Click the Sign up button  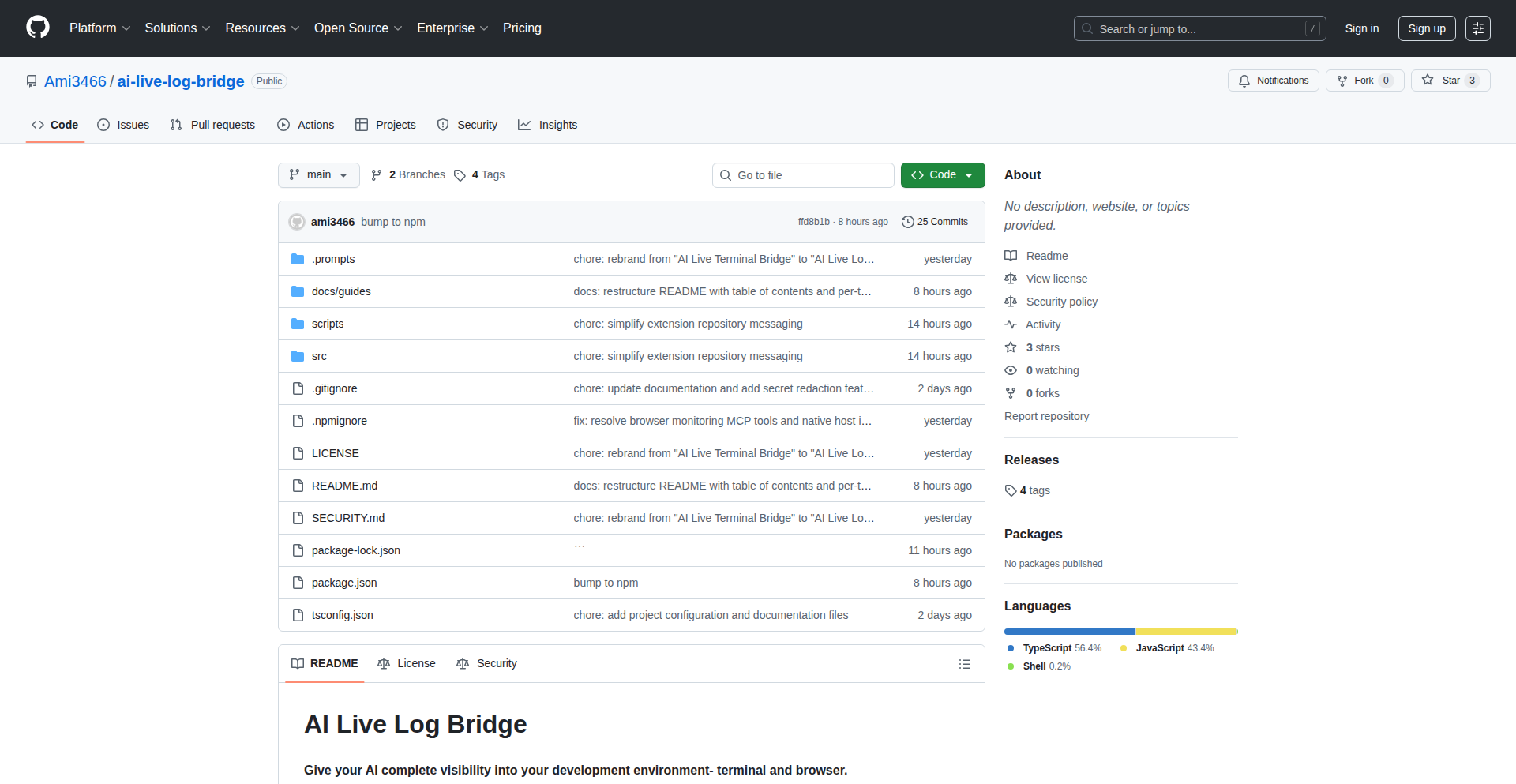1426,28
